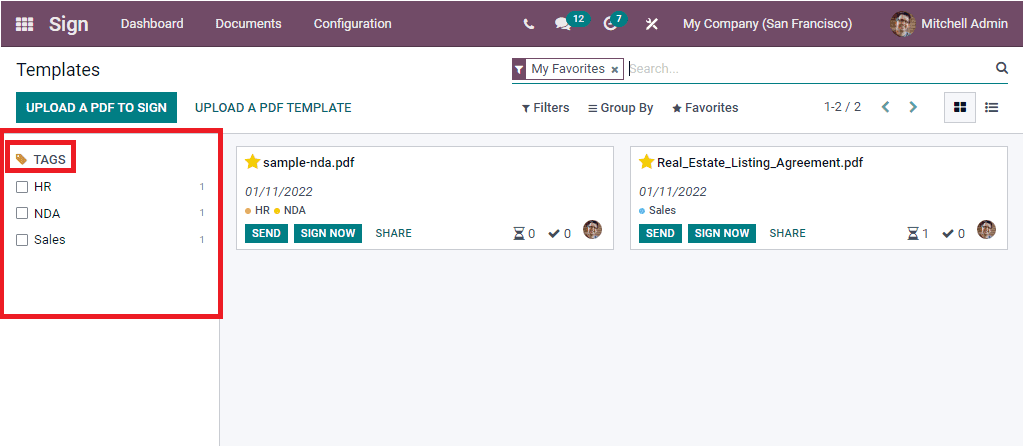Open the apps grid menu icon
This screenshot has height=447, width=1024.
click(24, 24)
